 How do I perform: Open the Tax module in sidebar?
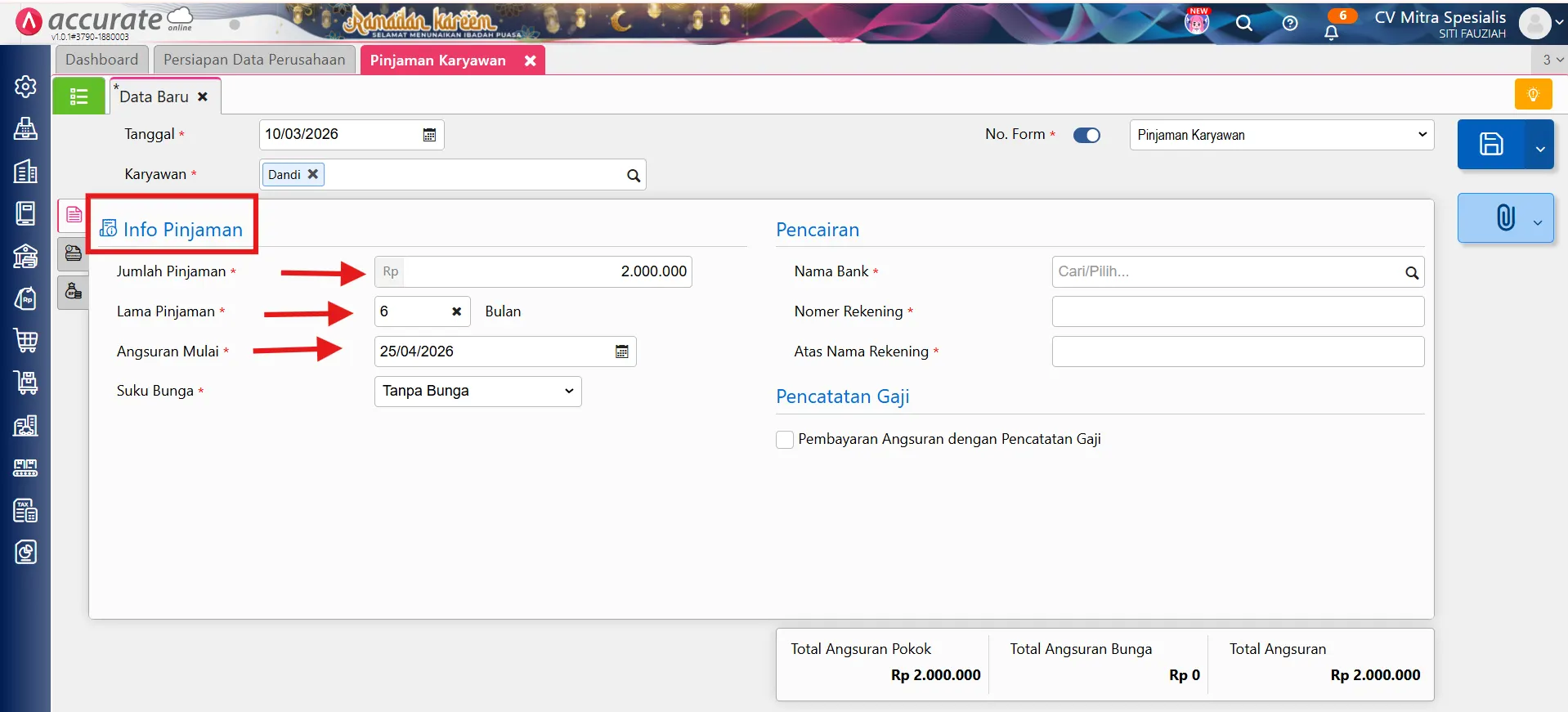(25, 511)
